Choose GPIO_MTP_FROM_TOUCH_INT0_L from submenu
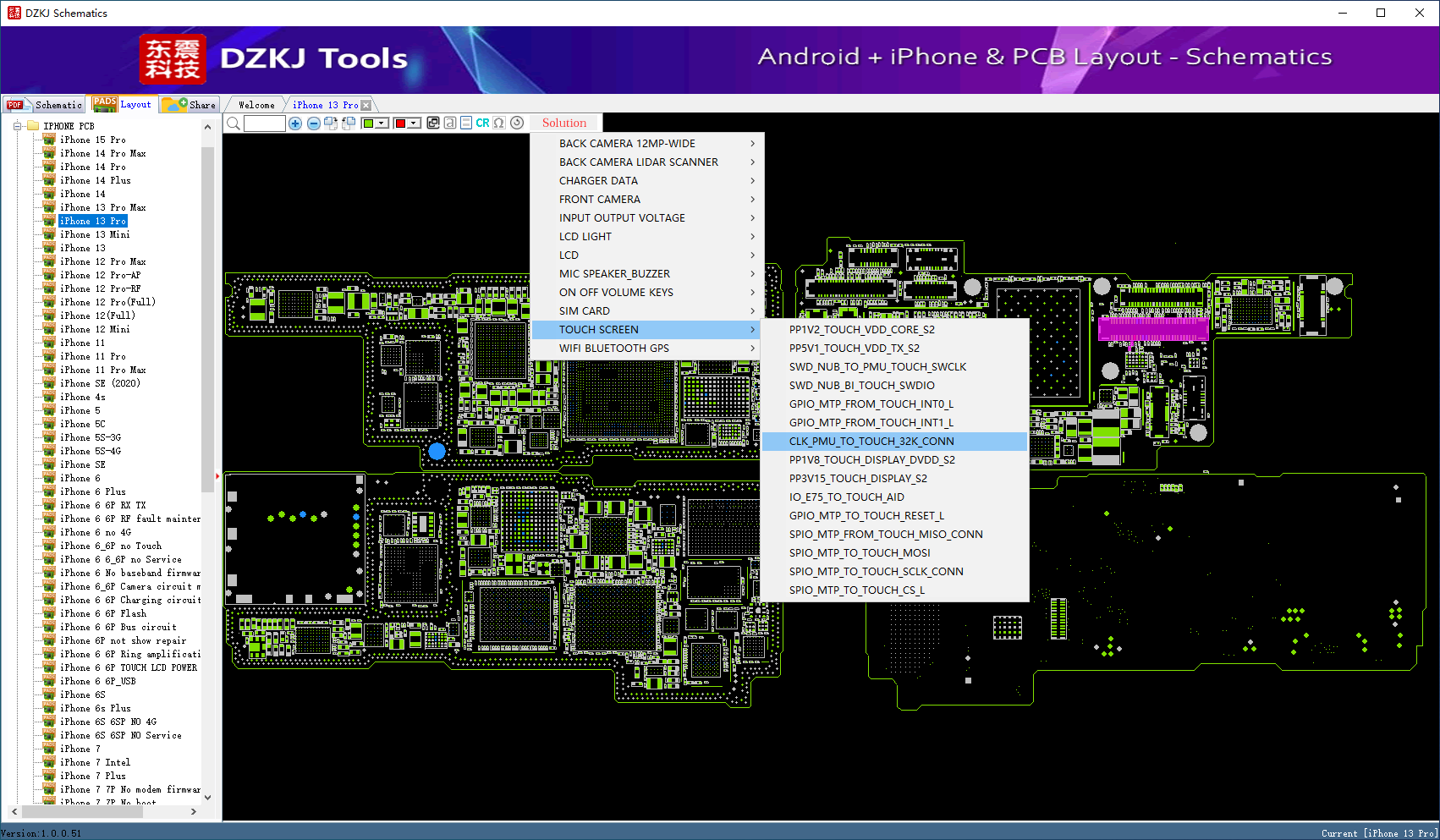 895,404
